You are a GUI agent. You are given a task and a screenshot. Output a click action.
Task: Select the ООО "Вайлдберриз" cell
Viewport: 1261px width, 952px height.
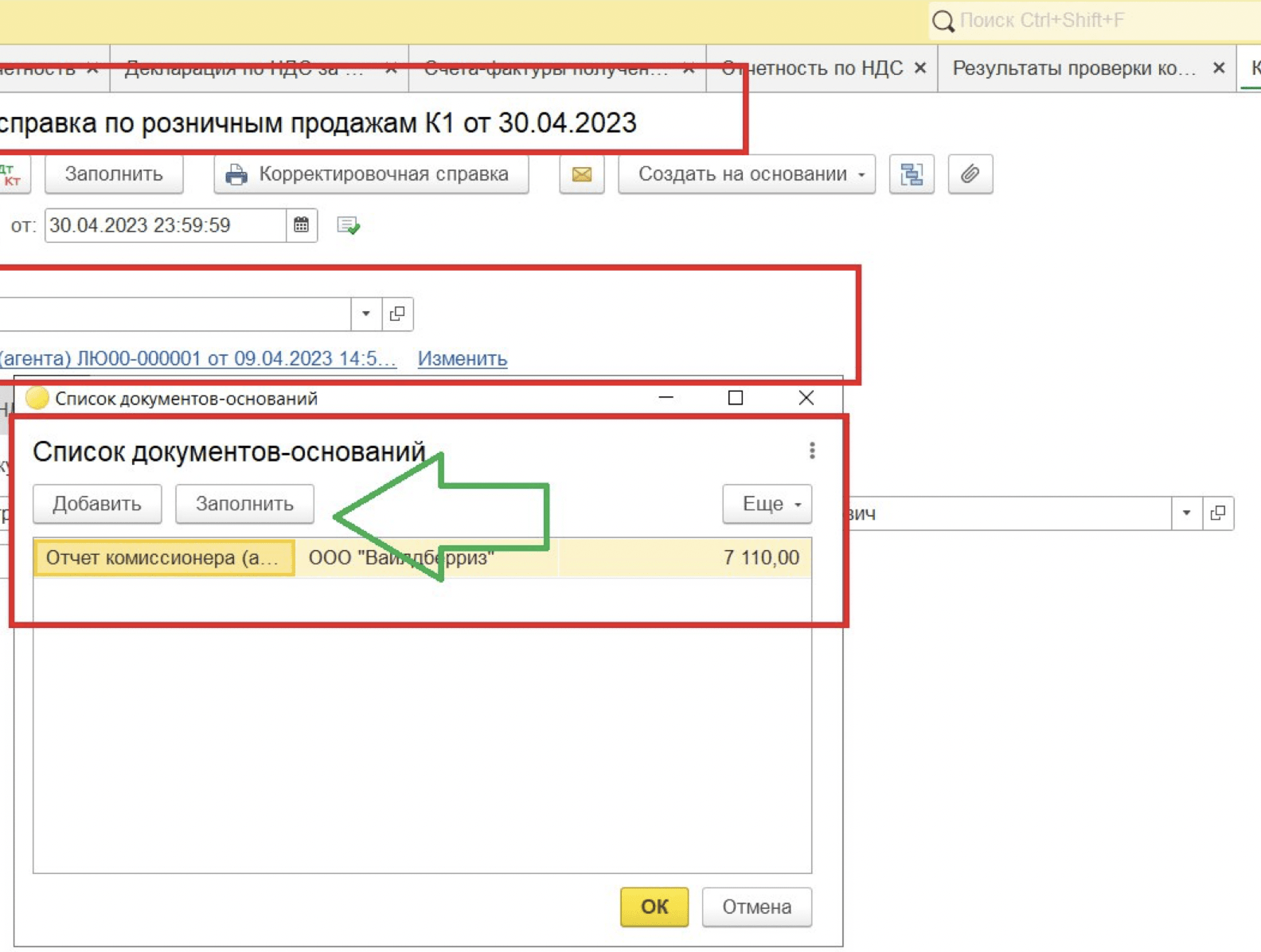pyautogui.click(x=427, y=558)
